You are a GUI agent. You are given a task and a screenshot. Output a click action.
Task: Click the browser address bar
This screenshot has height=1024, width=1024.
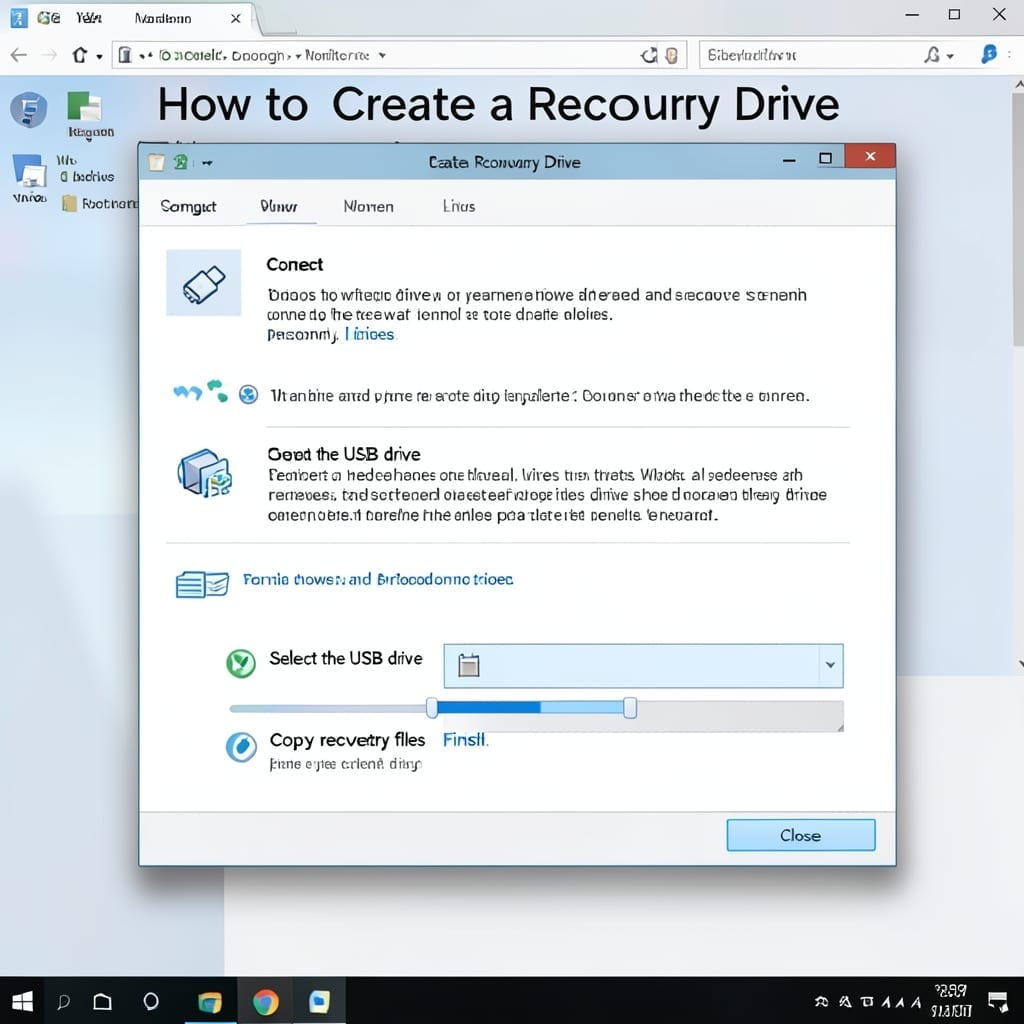[x=399, y=56]
